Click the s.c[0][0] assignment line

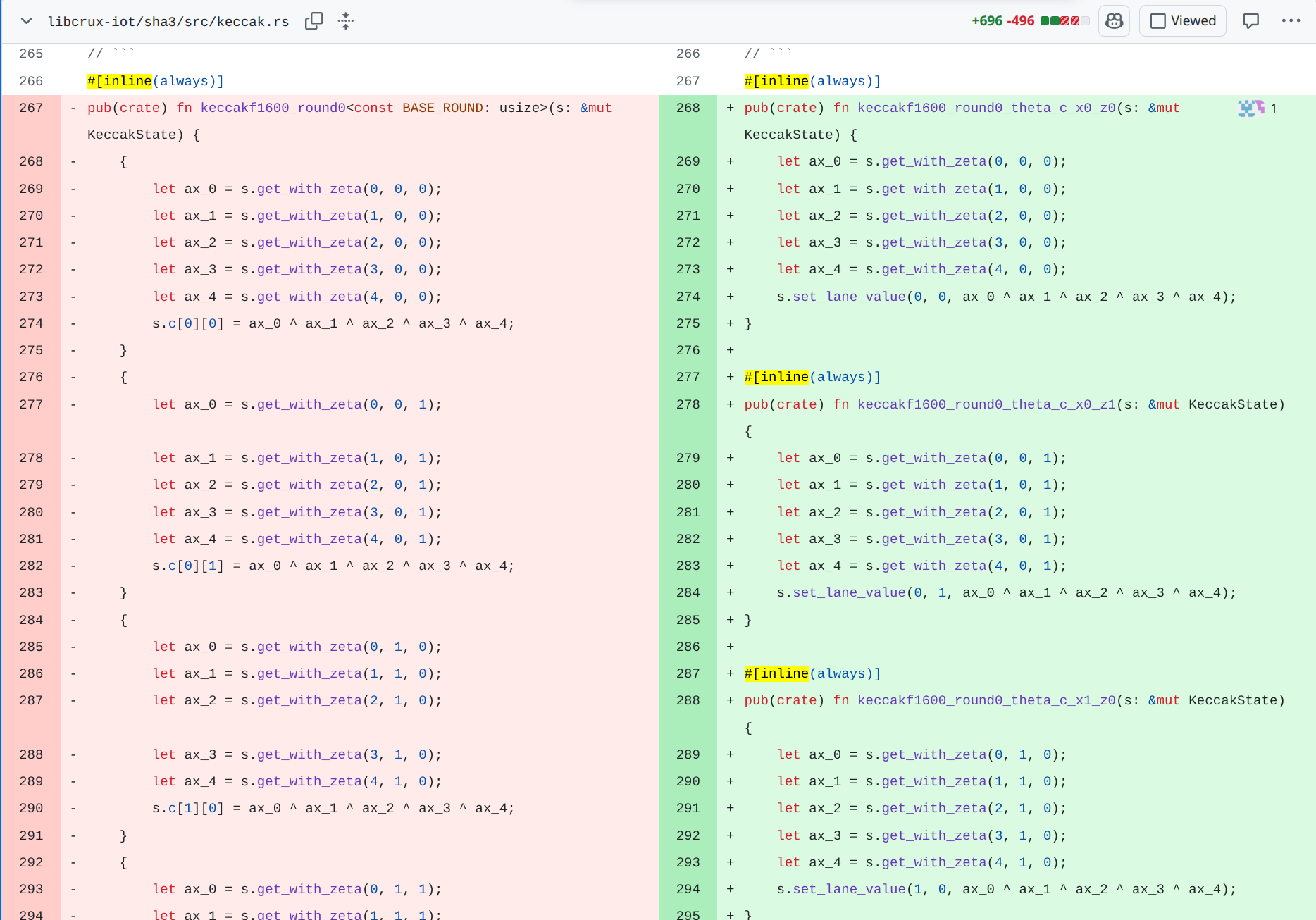[x=333, y=323]
